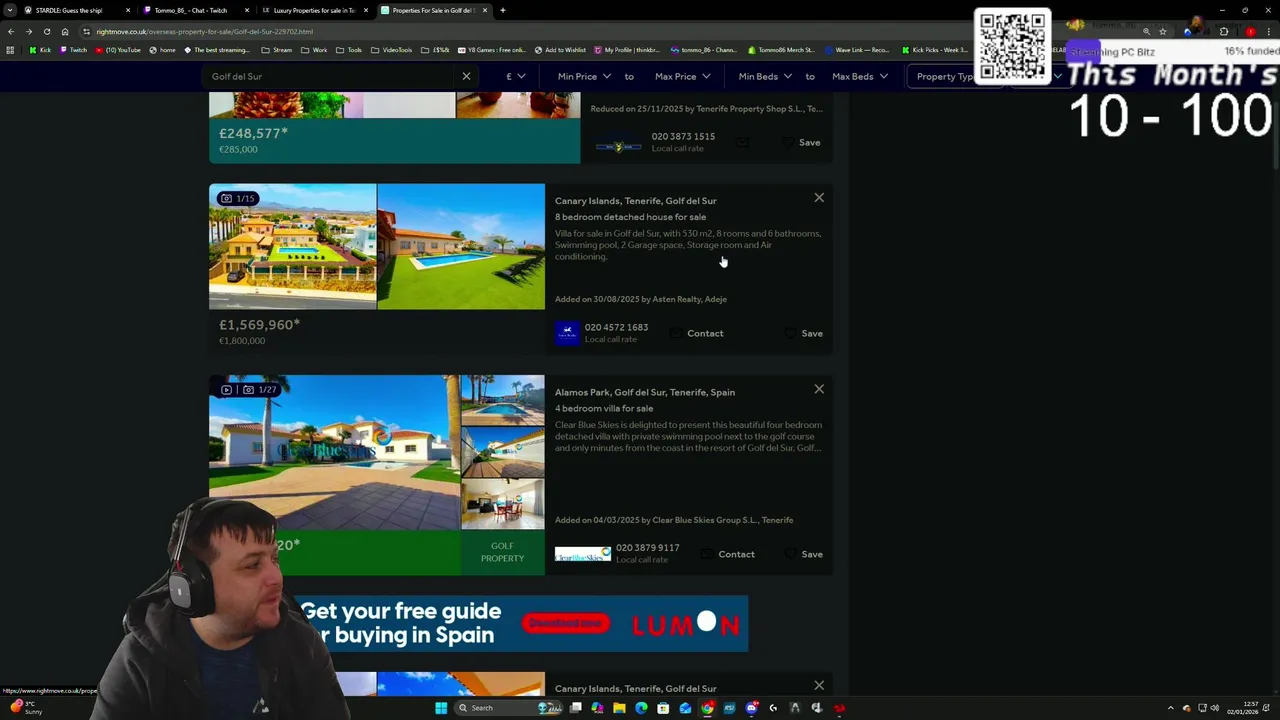Viewport: 1280px width, 720px height.
Task: Save the £248,577 reduced listing
Action: point(802,142)
